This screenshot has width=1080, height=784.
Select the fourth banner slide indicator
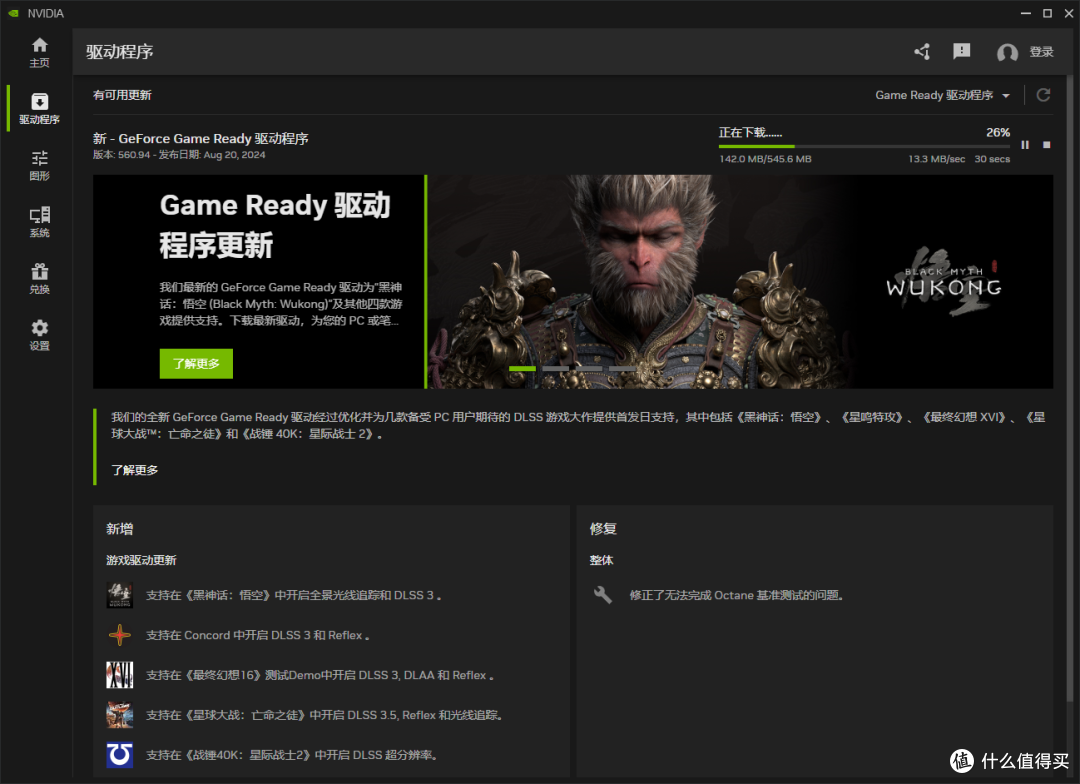pyautogui.click(x=622, y=369)
